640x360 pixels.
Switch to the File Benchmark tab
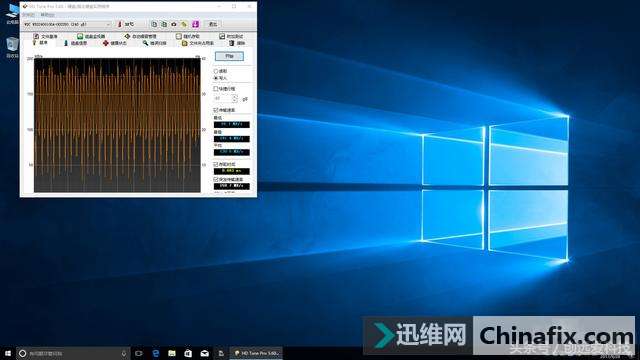(x=45, y=36)
